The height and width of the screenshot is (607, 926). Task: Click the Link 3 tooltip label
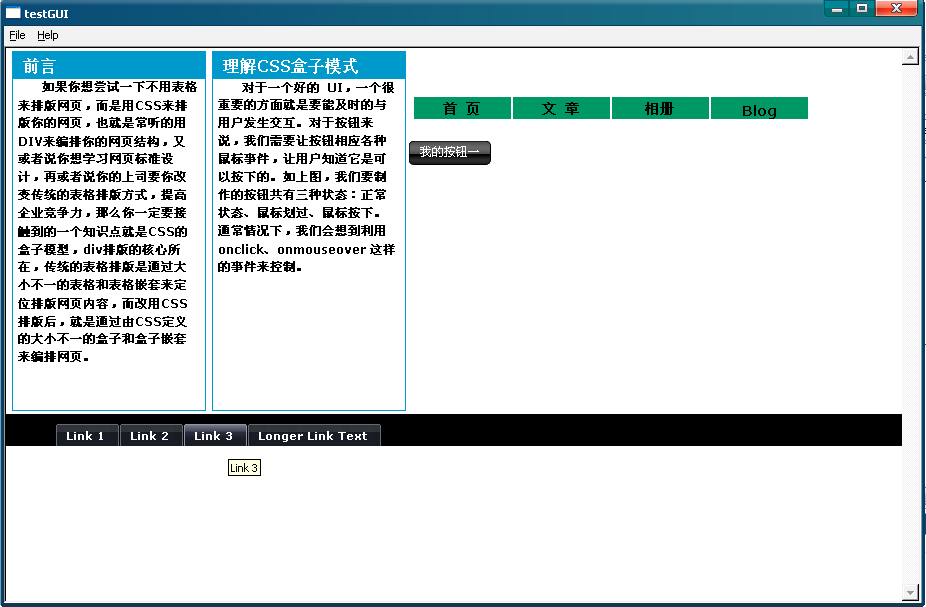tap(244, 468)
